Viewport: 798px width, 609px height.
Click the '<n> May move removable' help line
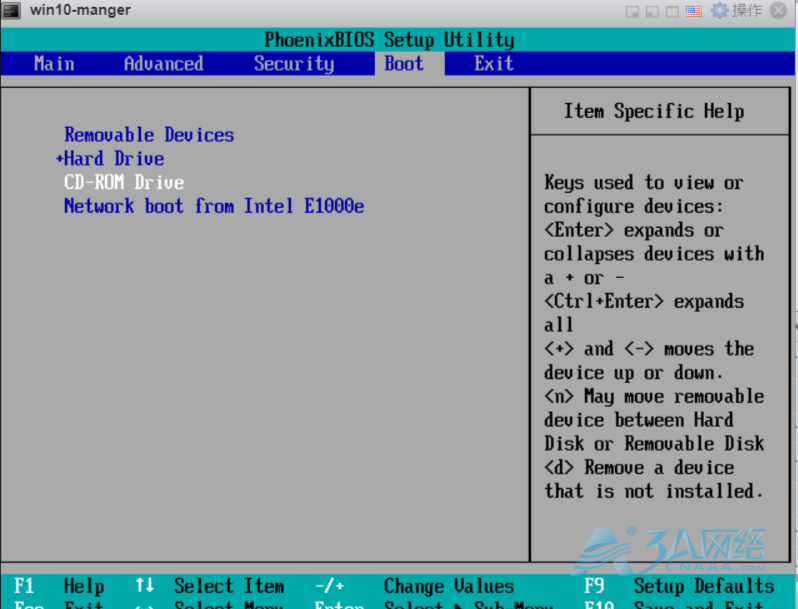coord(654,396)
